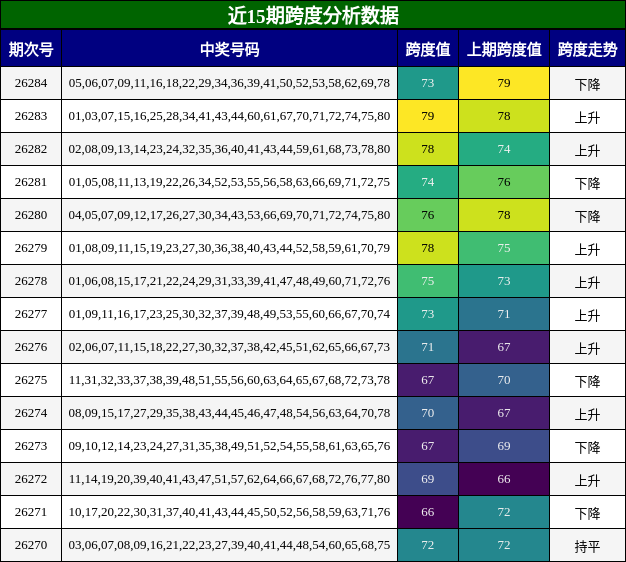Click span value 71 in row 26276
Screen dimensions: 626x562
428,347
